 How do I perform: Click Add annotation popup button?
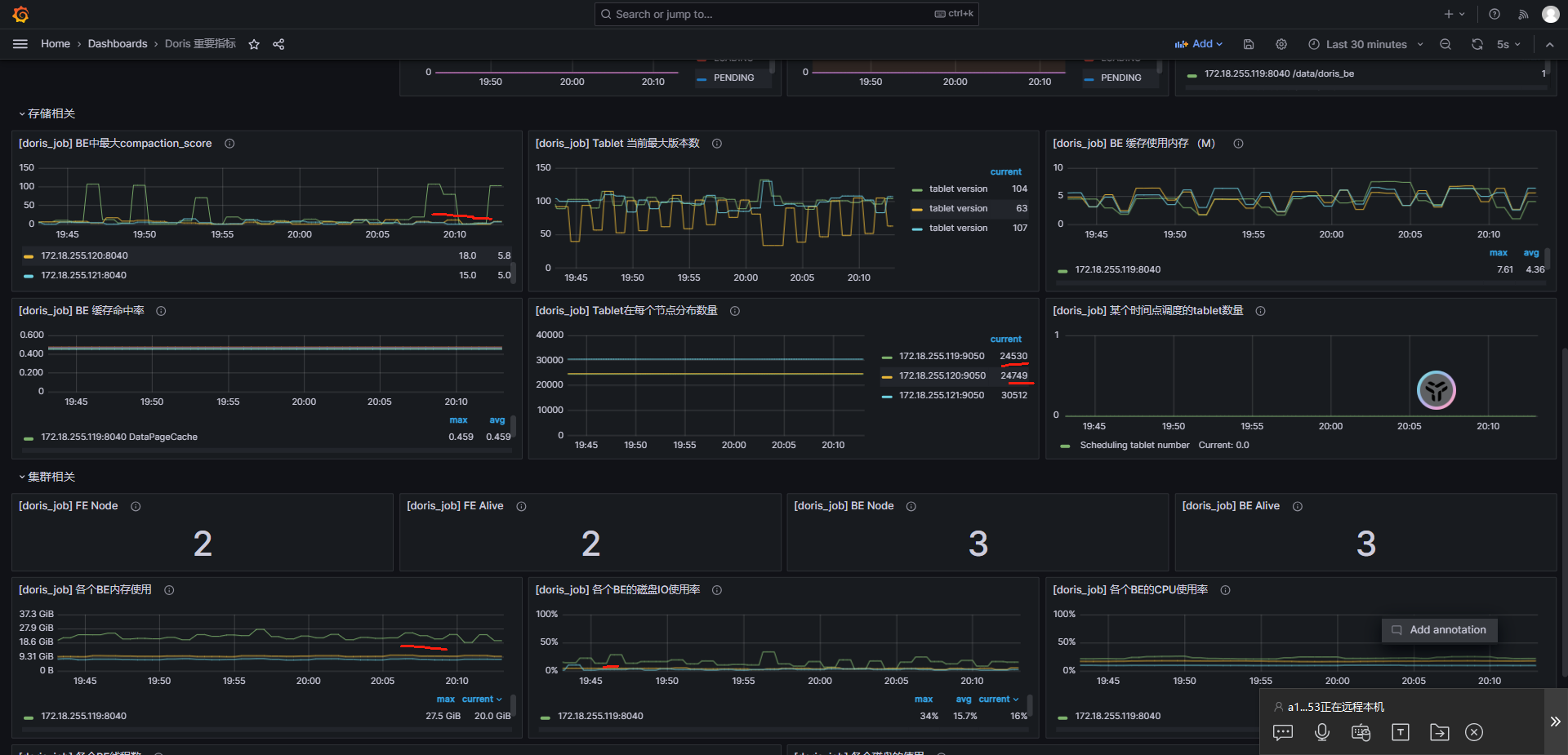click(x=1439, y=630)
